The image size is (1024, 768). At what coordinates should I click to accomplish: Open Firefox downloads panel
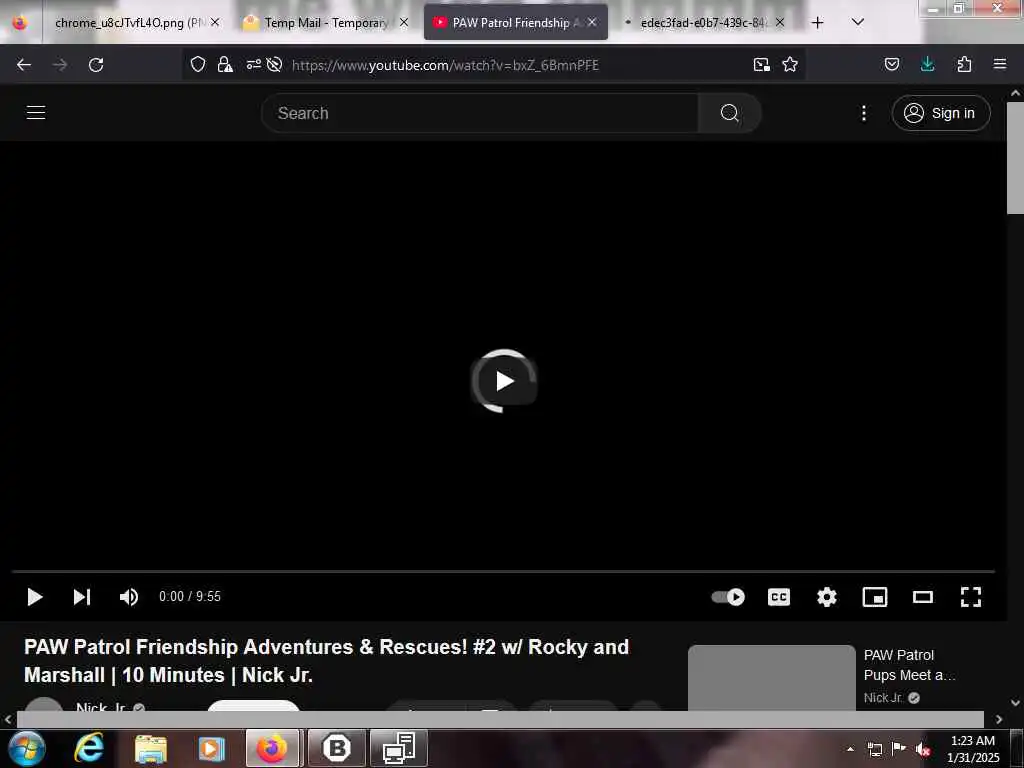click(927, 64)
